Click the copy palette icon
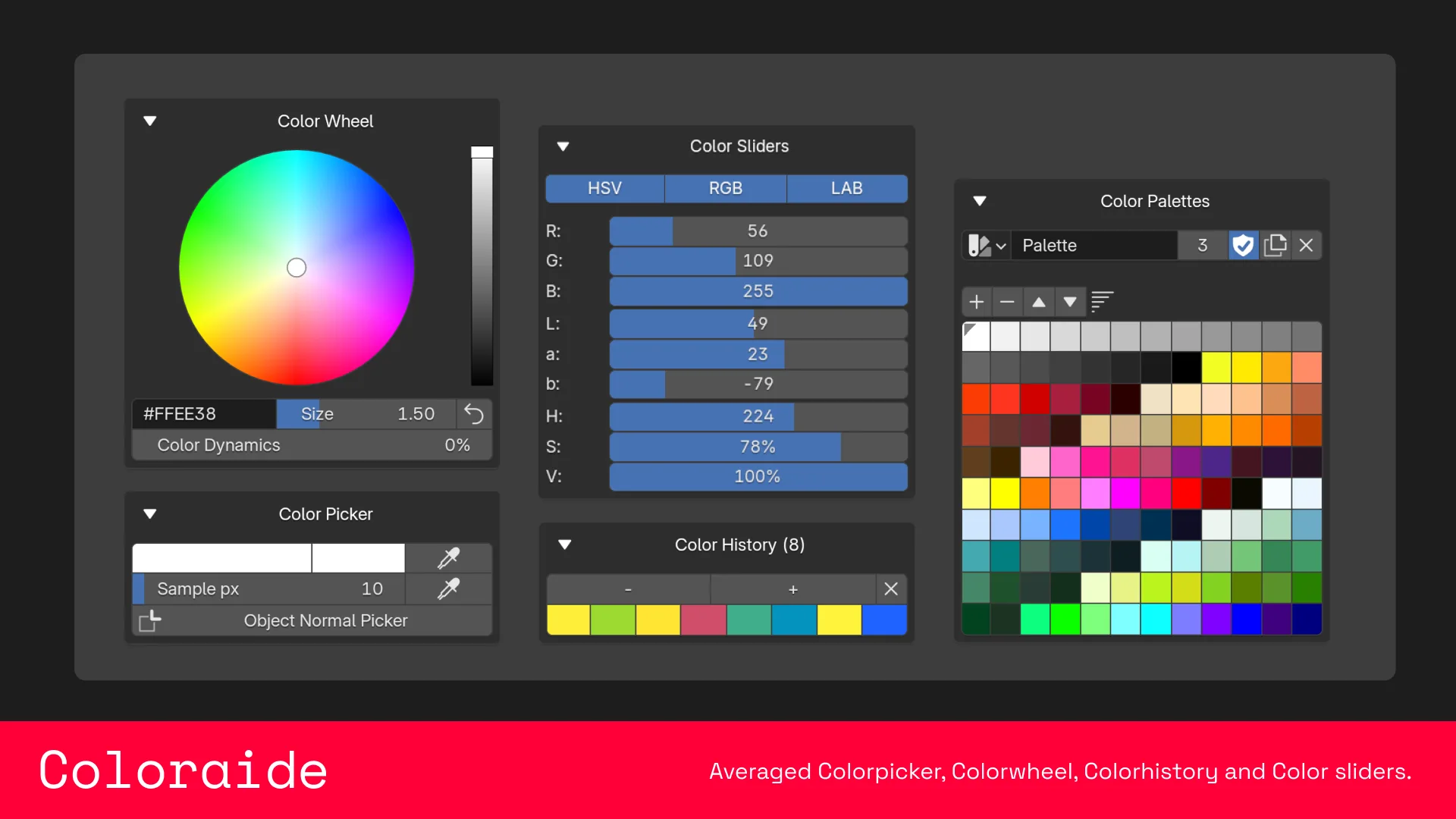 pyautogui.click(x=1276, y=245)
